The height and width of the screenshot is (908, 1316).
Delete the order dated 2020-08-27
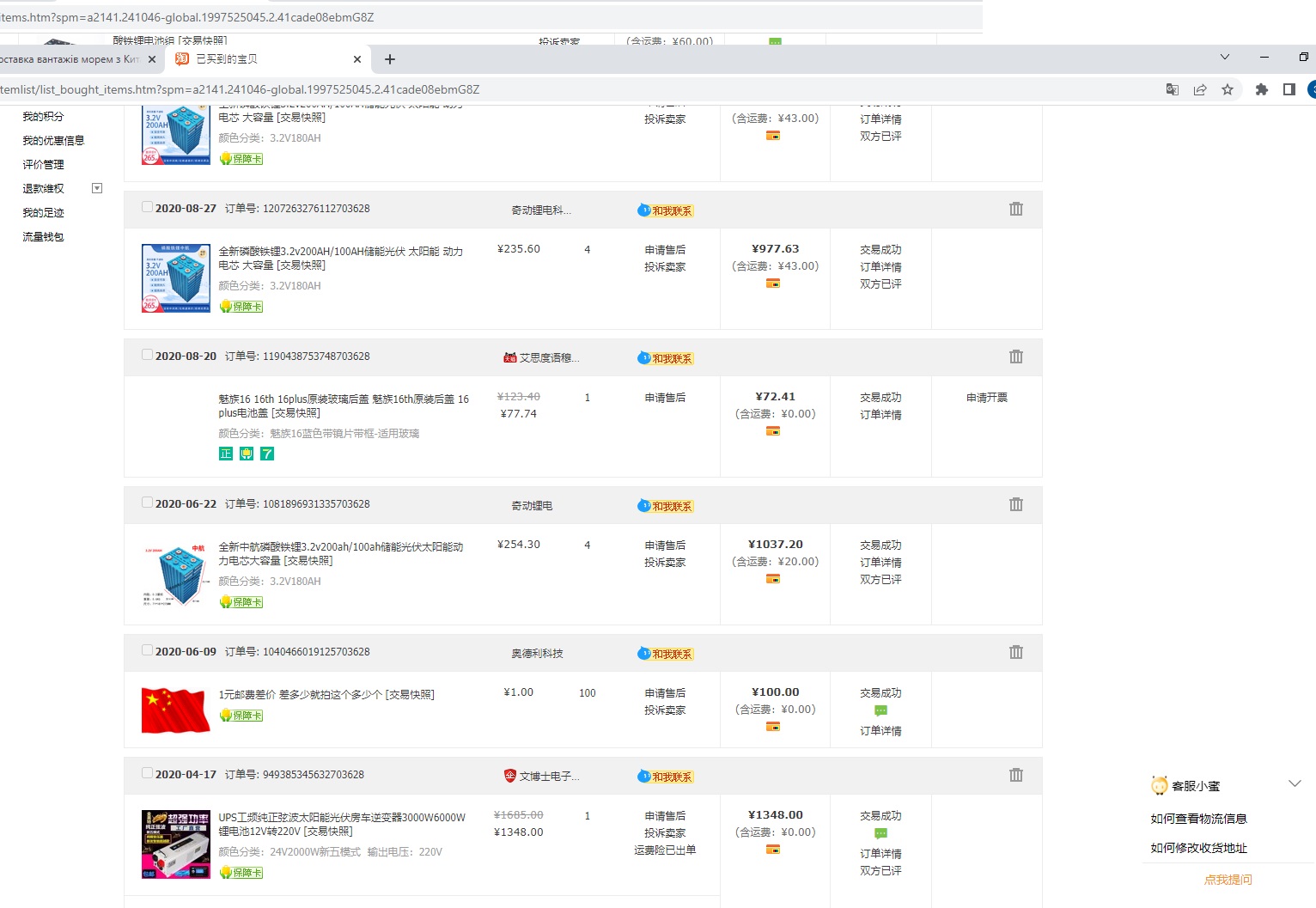[1016, 209]
